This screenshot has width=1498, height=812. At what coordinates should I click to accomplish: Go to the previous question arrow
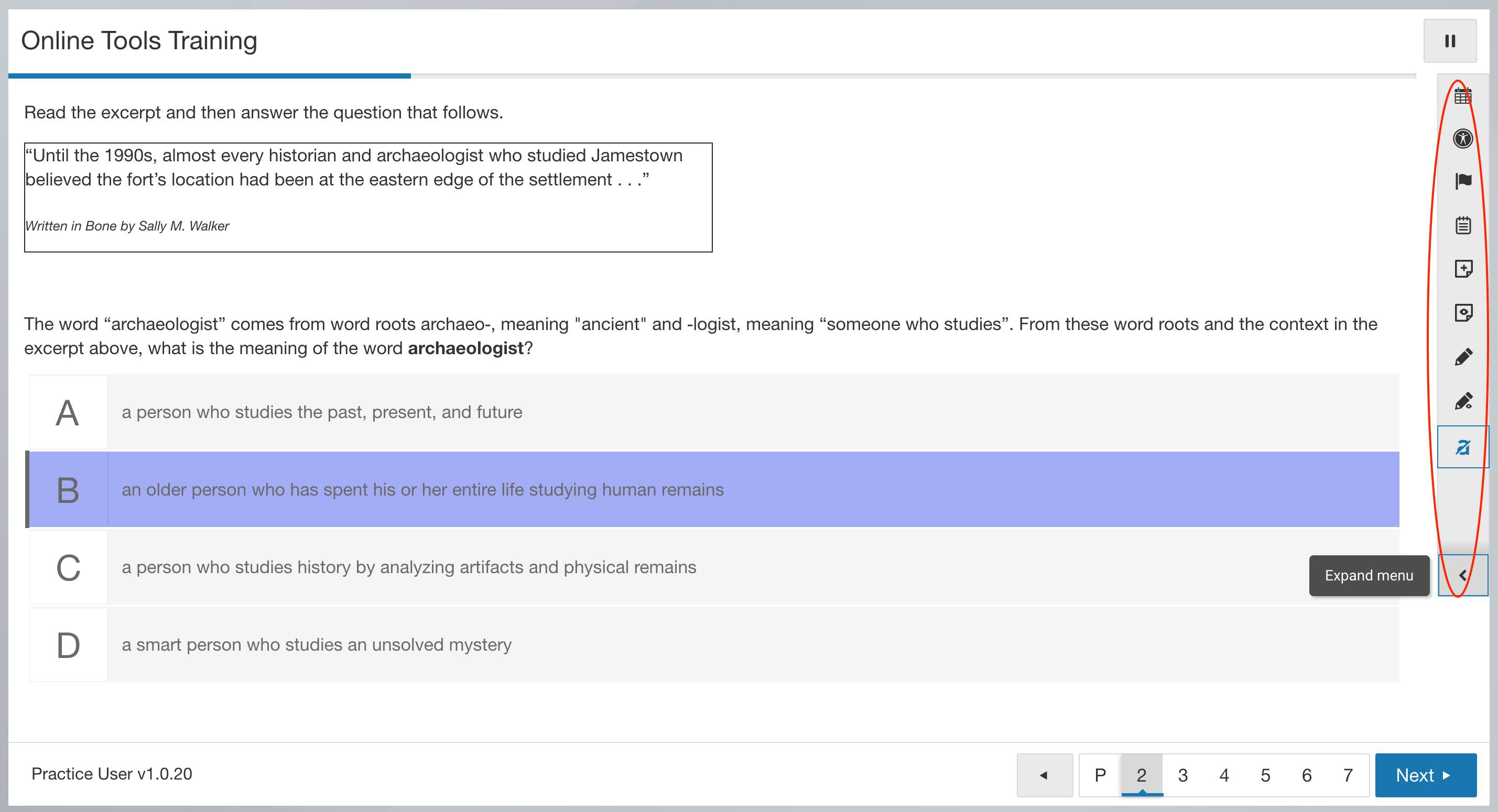pos(1044,775)
